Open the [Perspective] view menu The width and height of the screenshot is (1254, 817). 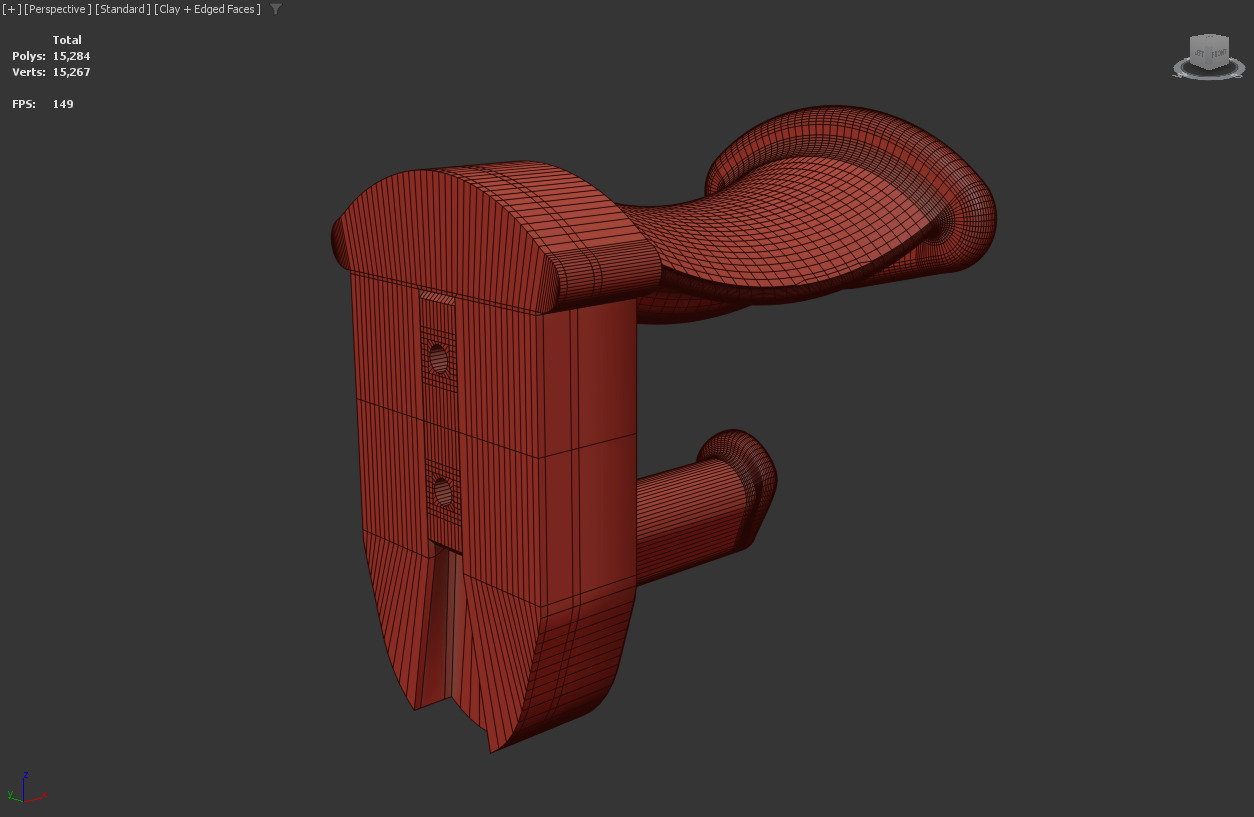[x=58, y=9]
